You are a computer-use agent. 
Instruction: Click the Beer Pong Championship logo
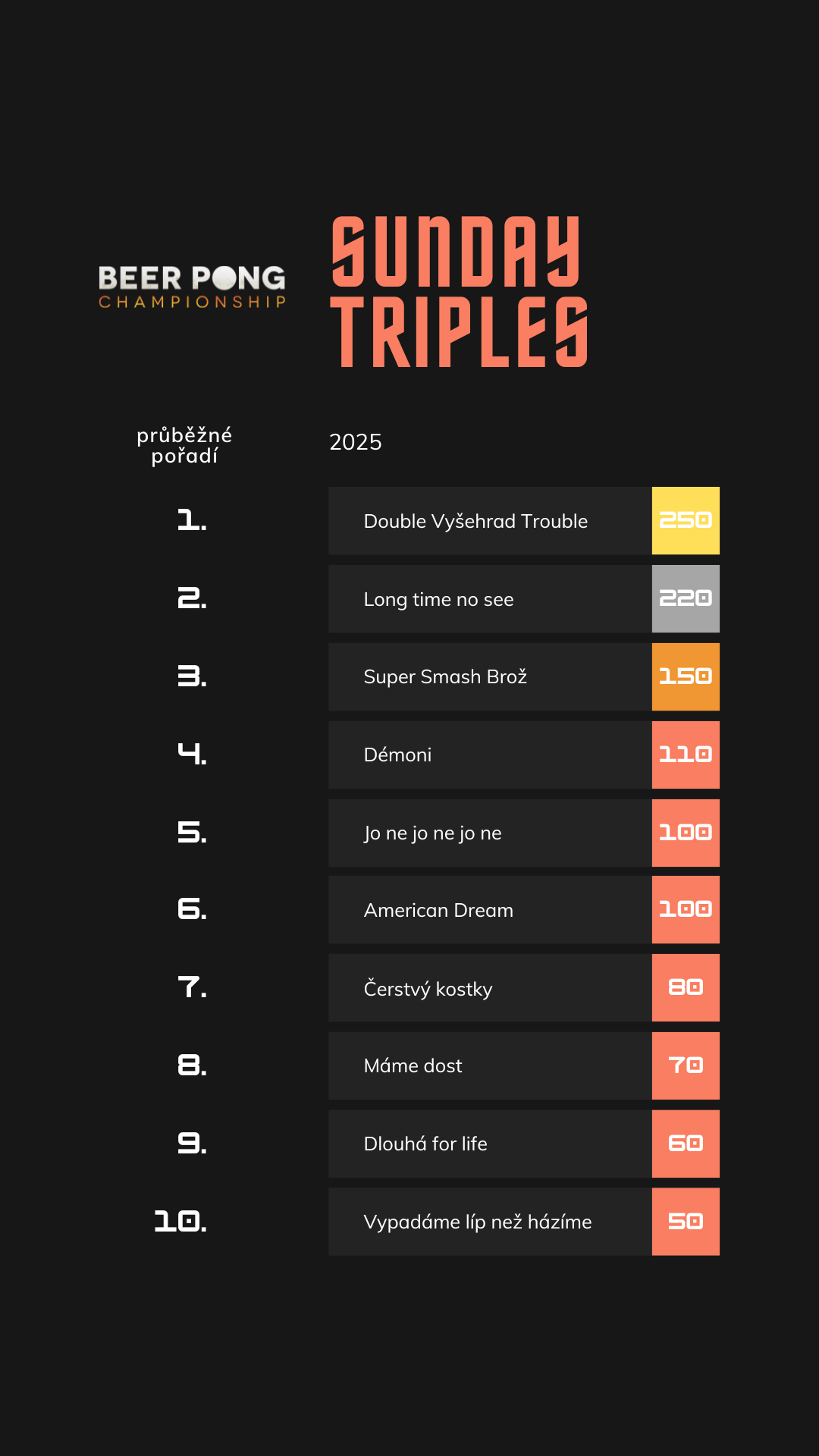pos(192,287)
